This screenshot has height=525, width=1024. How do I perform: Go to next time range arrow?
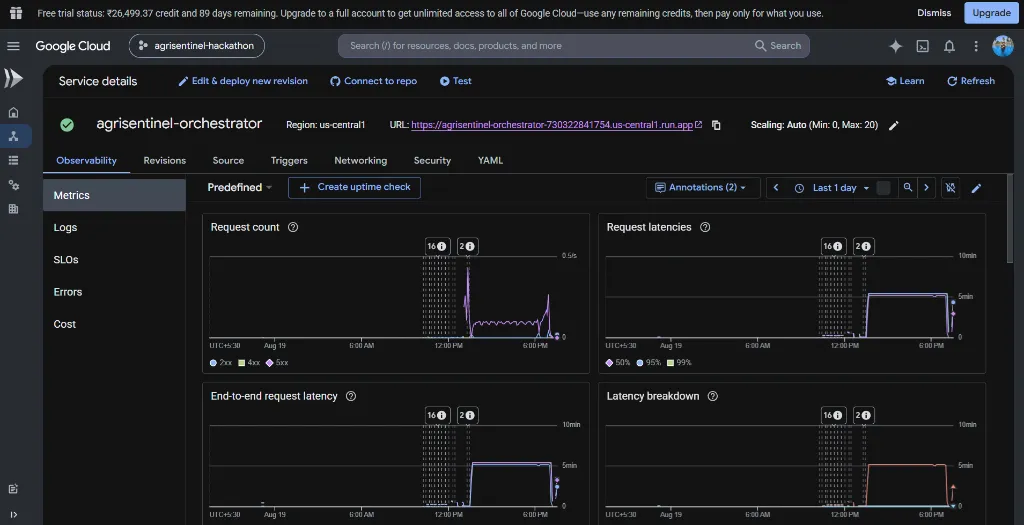pyautogui.click(x=926, y=187)
